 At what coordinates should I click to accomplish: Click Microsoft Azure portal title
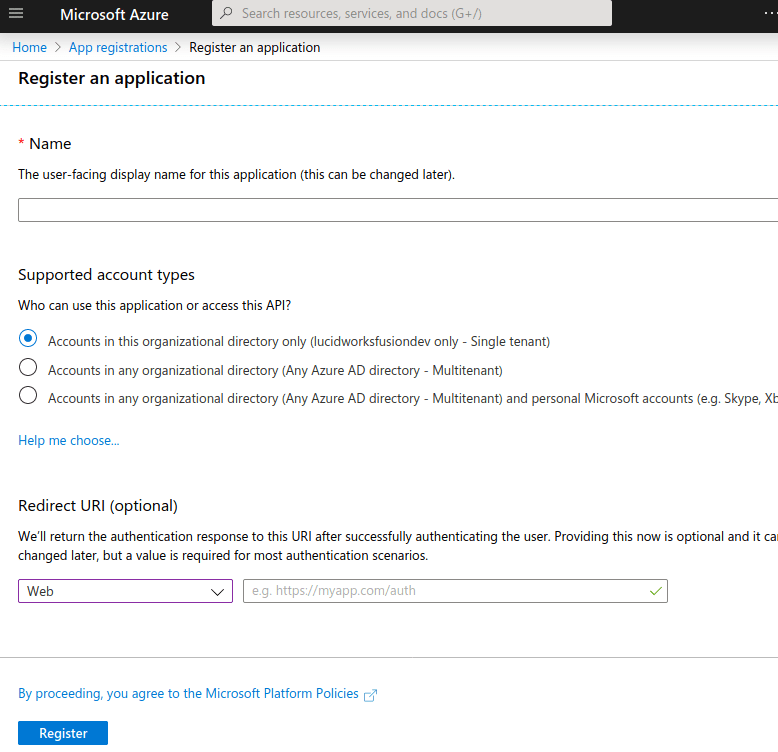coord(114,14)
